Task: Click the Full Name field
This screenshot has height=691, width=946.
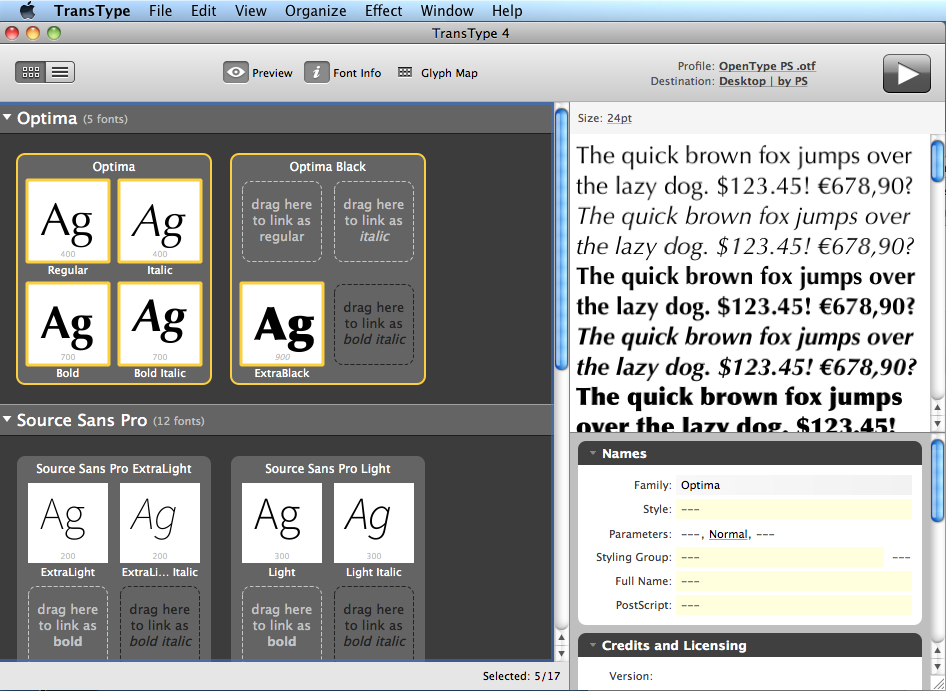Action: (793, 581)
